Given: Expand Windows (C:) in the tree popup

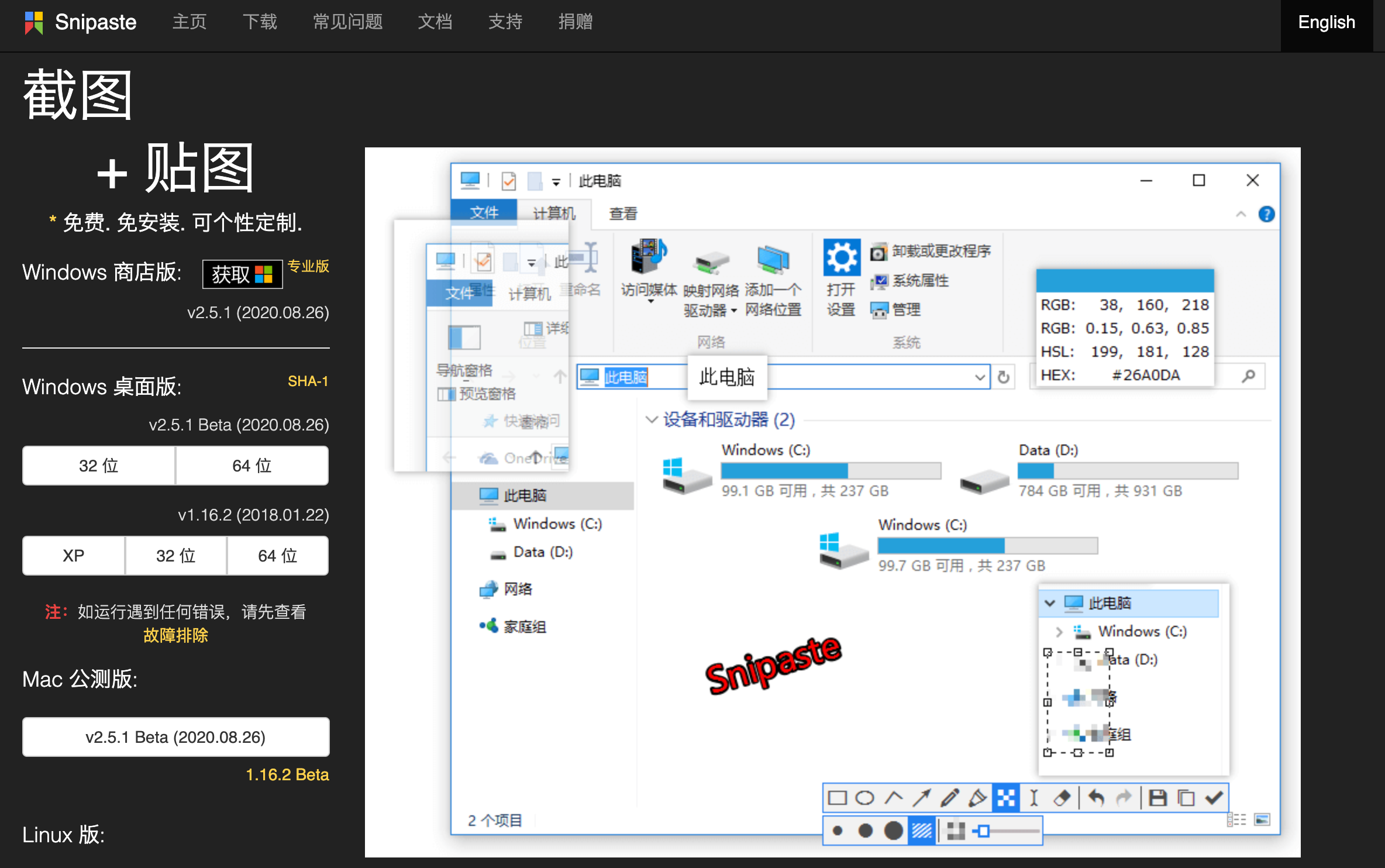Looking at the screenshot, I should (x=1059, y=632).
